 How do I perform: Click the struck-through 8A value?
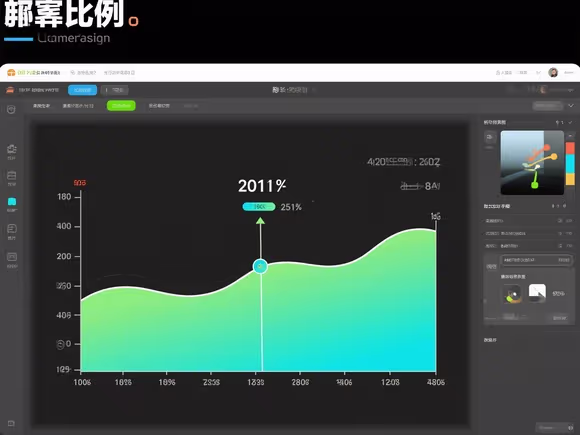click(x=420, y=186)
